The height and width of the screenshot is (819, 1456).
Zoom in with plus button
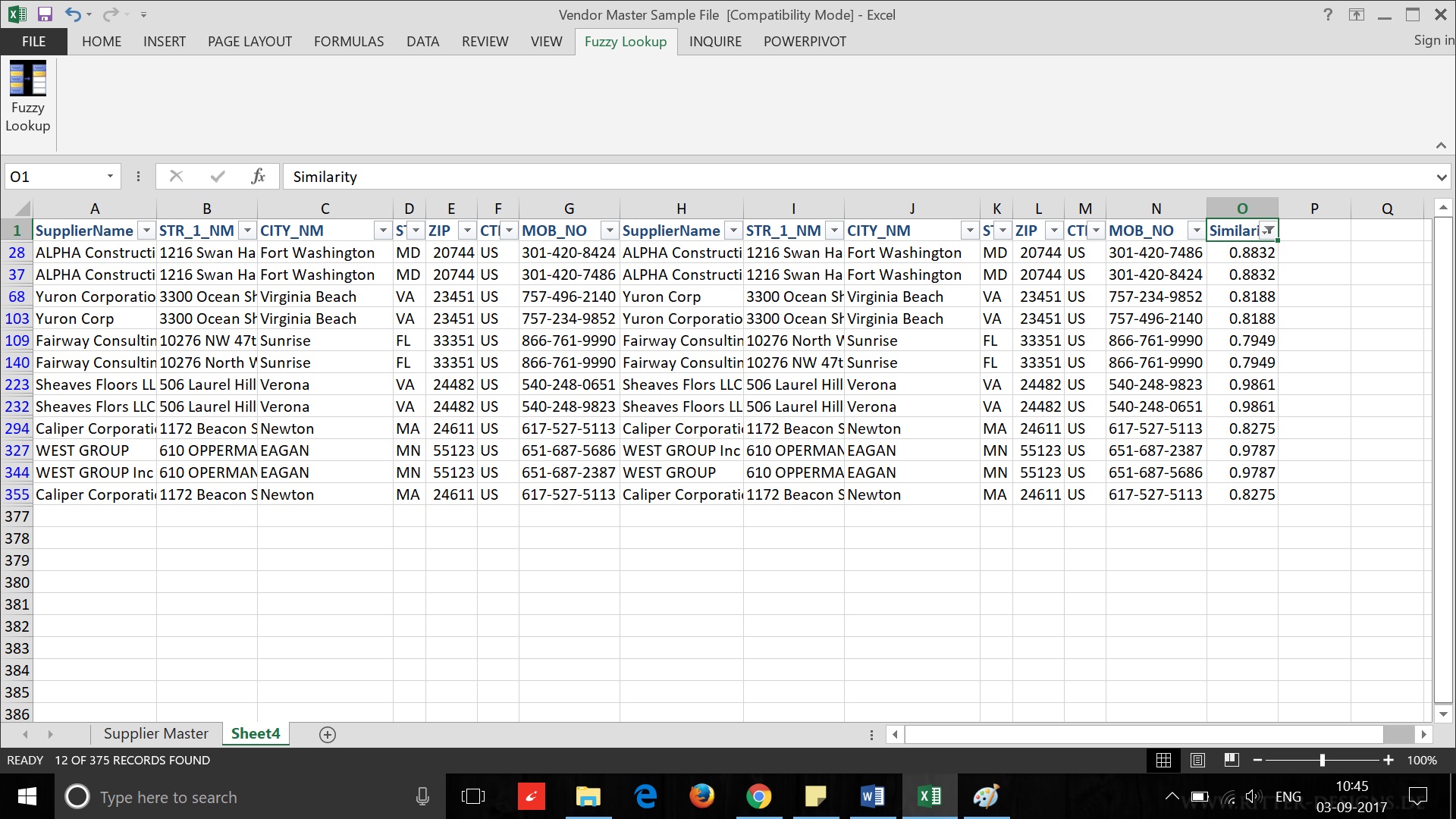(x=1388, y=760)
